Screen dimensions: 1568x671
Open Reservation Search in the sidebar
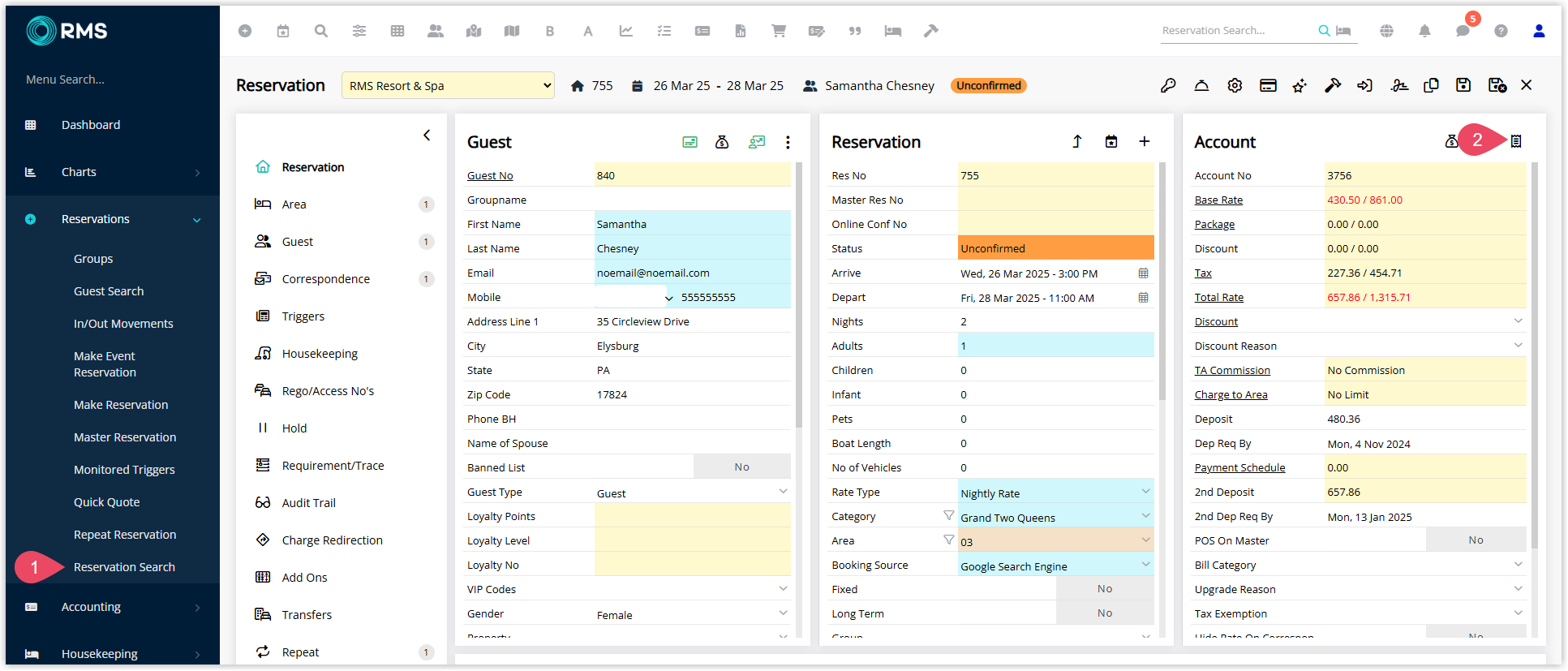pyautogui.click(x=124, y=567)
